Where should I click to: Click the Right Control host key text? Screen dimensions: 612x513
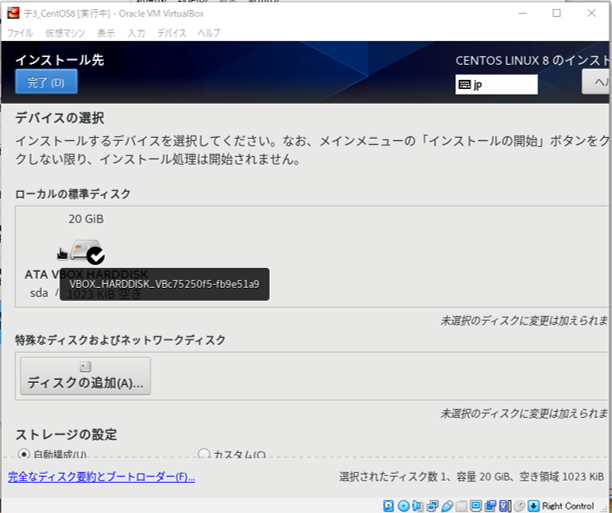point(568,506)
